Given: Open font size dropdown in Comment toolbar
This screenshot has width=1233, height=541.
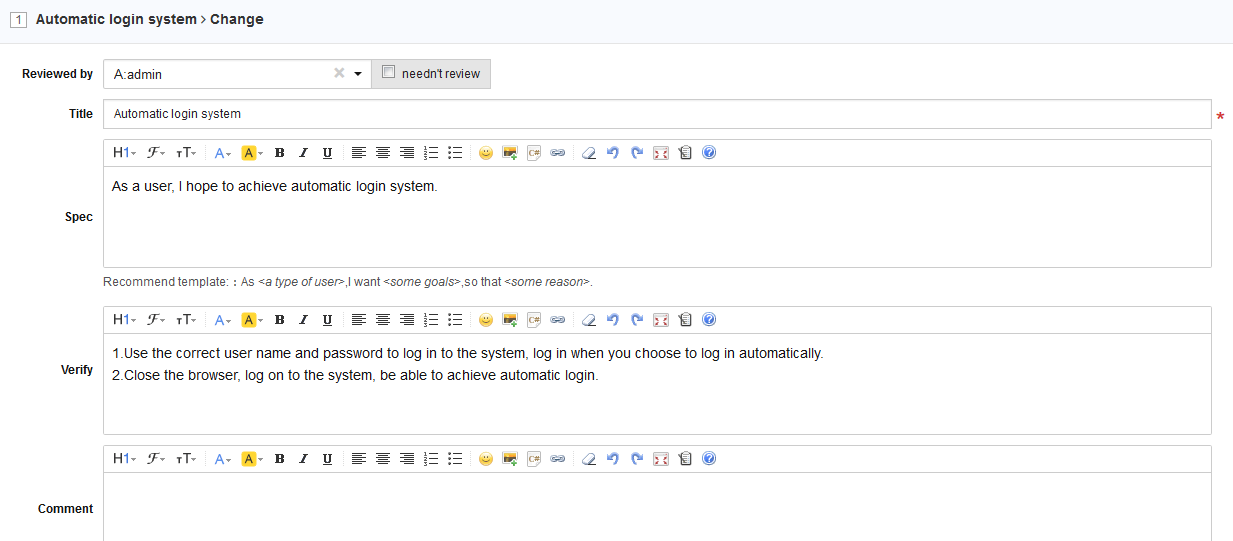Looking at the screenshot, I should pyautogui.click(x=186, y=459).
